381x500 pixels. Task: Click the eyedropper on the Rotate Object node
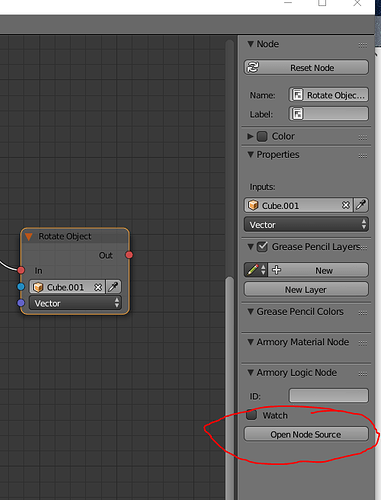coord(113,287)
